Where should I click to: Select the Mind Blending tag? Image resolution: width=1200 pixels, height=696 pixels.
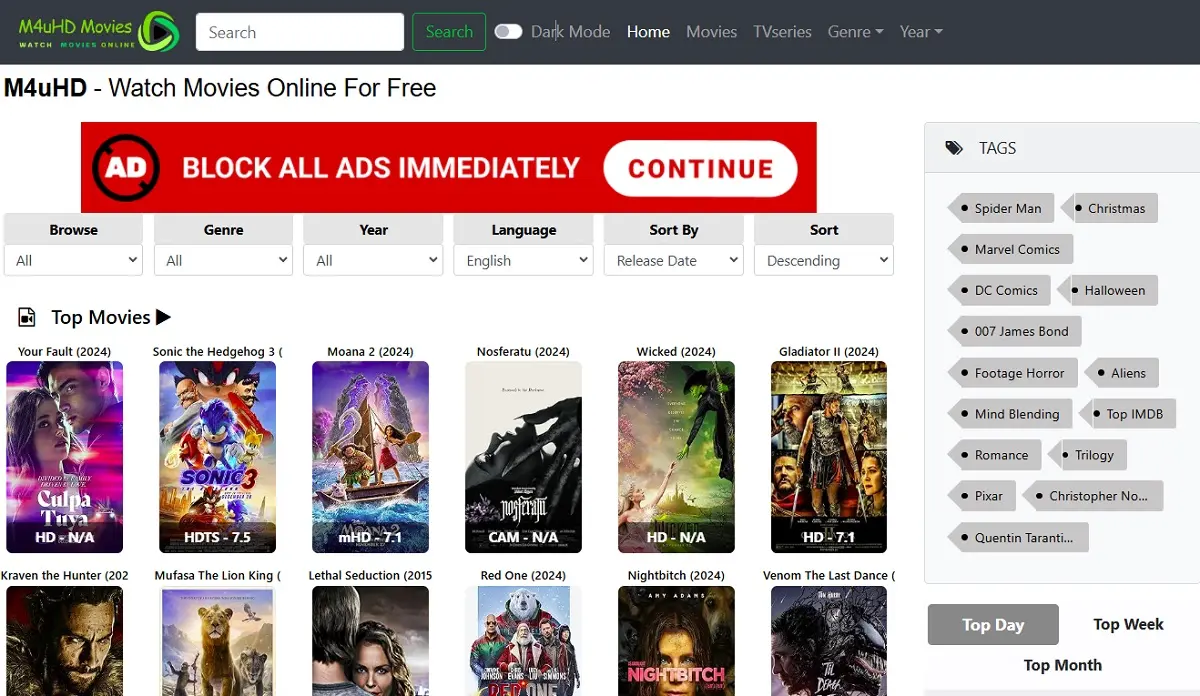tap(1010, 414)
